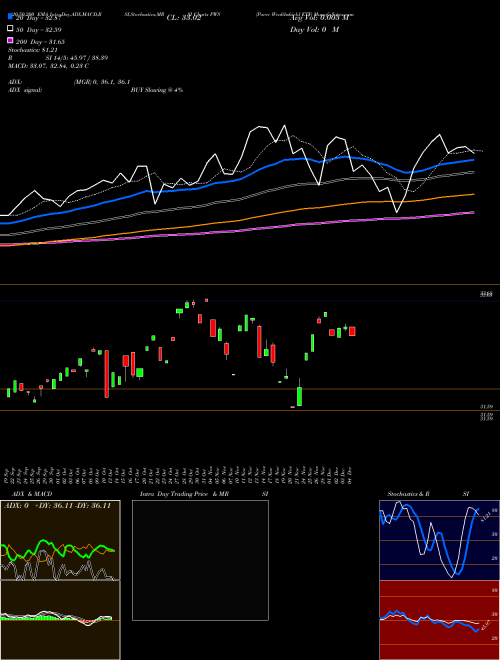The width and height of the screenshot is (500, 660).
Task: Select the 'Avg Vol: 0.003 M' text
Action: (x=319, y=18)
